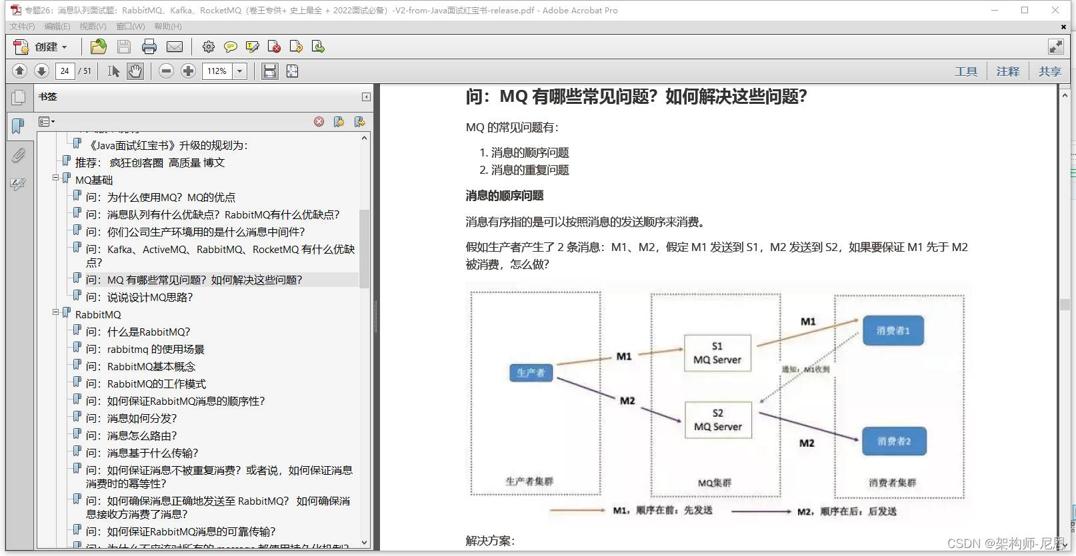Choose the Select text cursor tool
Screen dimensions: 1076x556
114,71
